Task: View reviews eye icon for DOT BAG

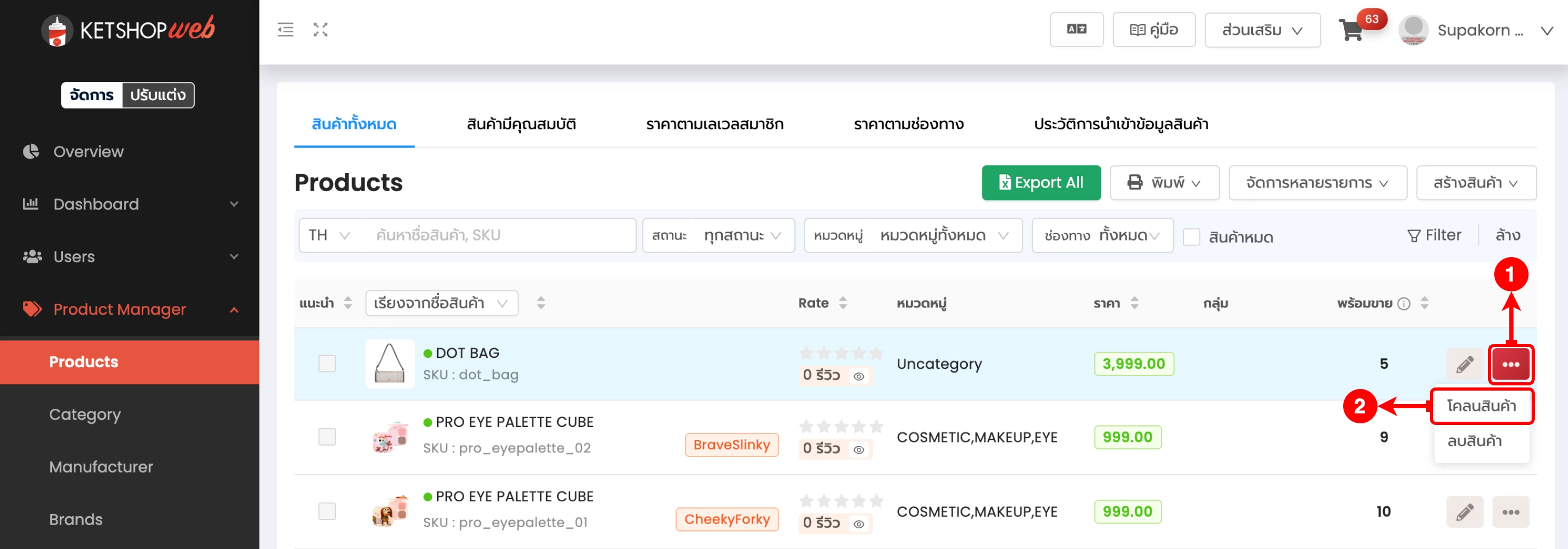Action: [859, 376]
